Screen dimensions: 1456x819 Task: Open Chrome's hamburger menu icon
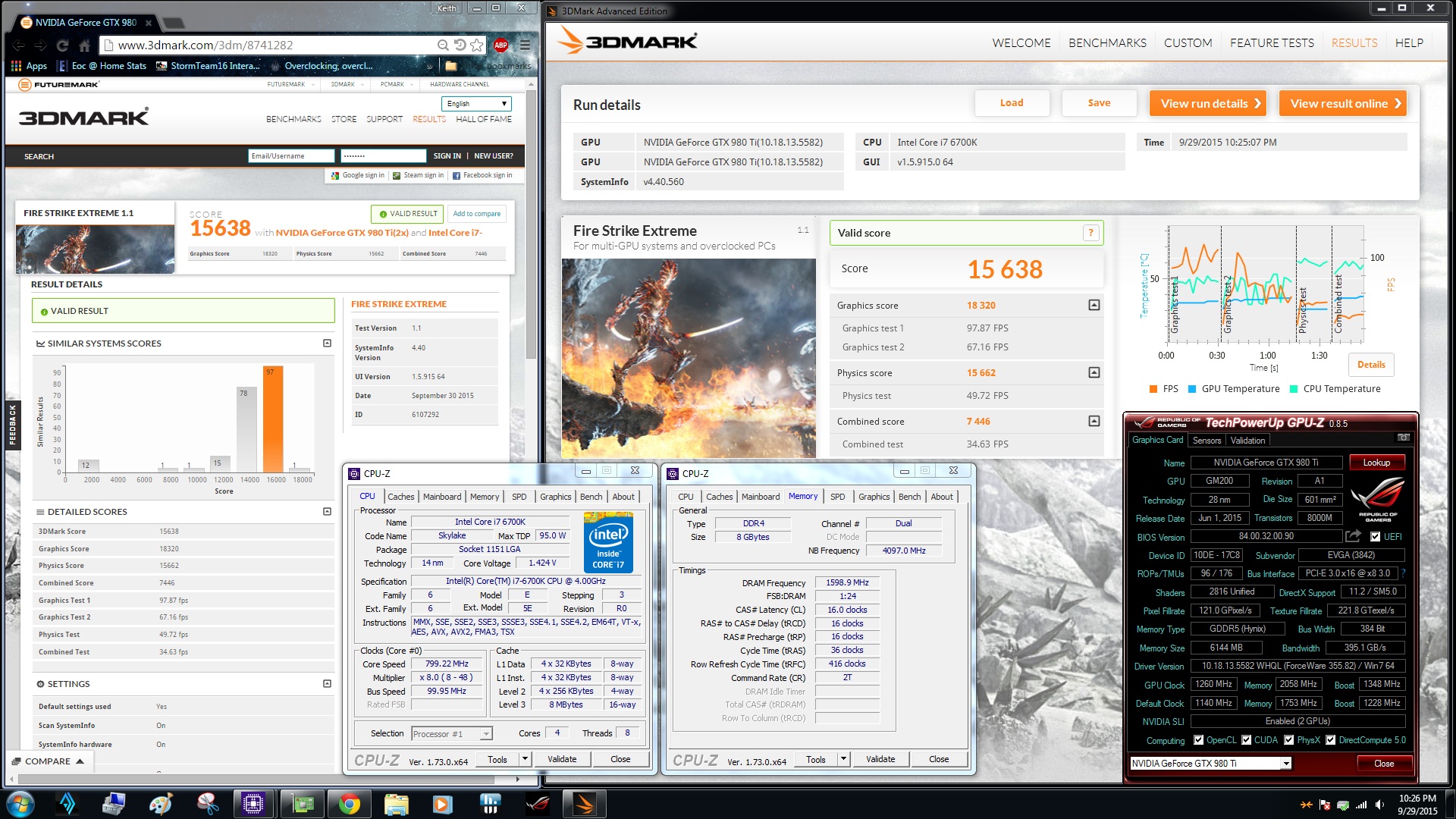525,45
